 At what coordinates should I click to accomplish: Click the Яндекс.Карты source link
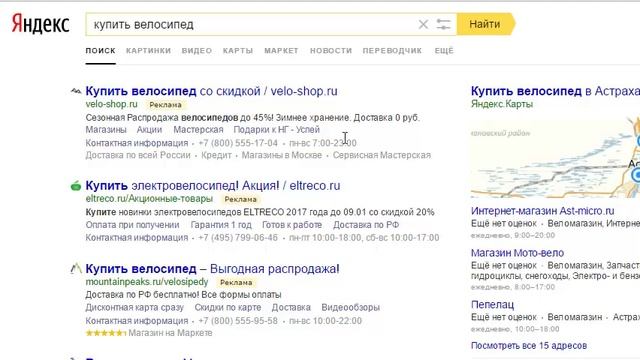(x=502, y=104)
